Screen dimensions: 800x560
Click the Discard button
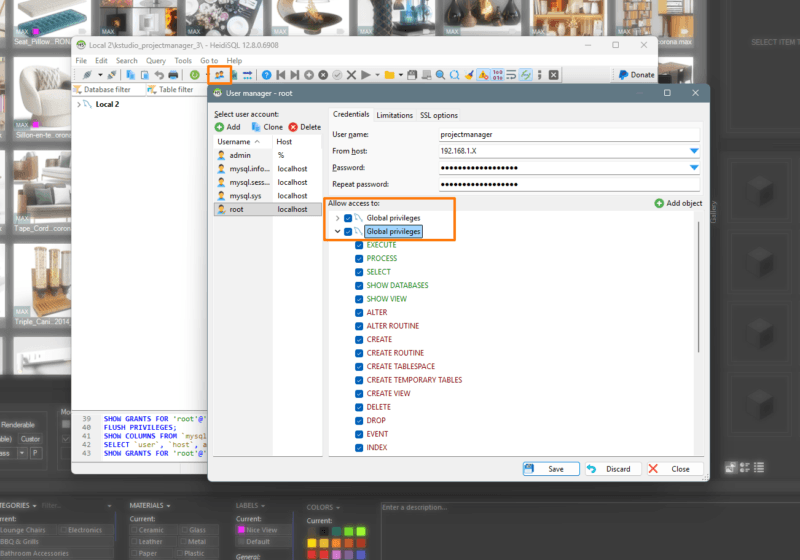[613, 469]
